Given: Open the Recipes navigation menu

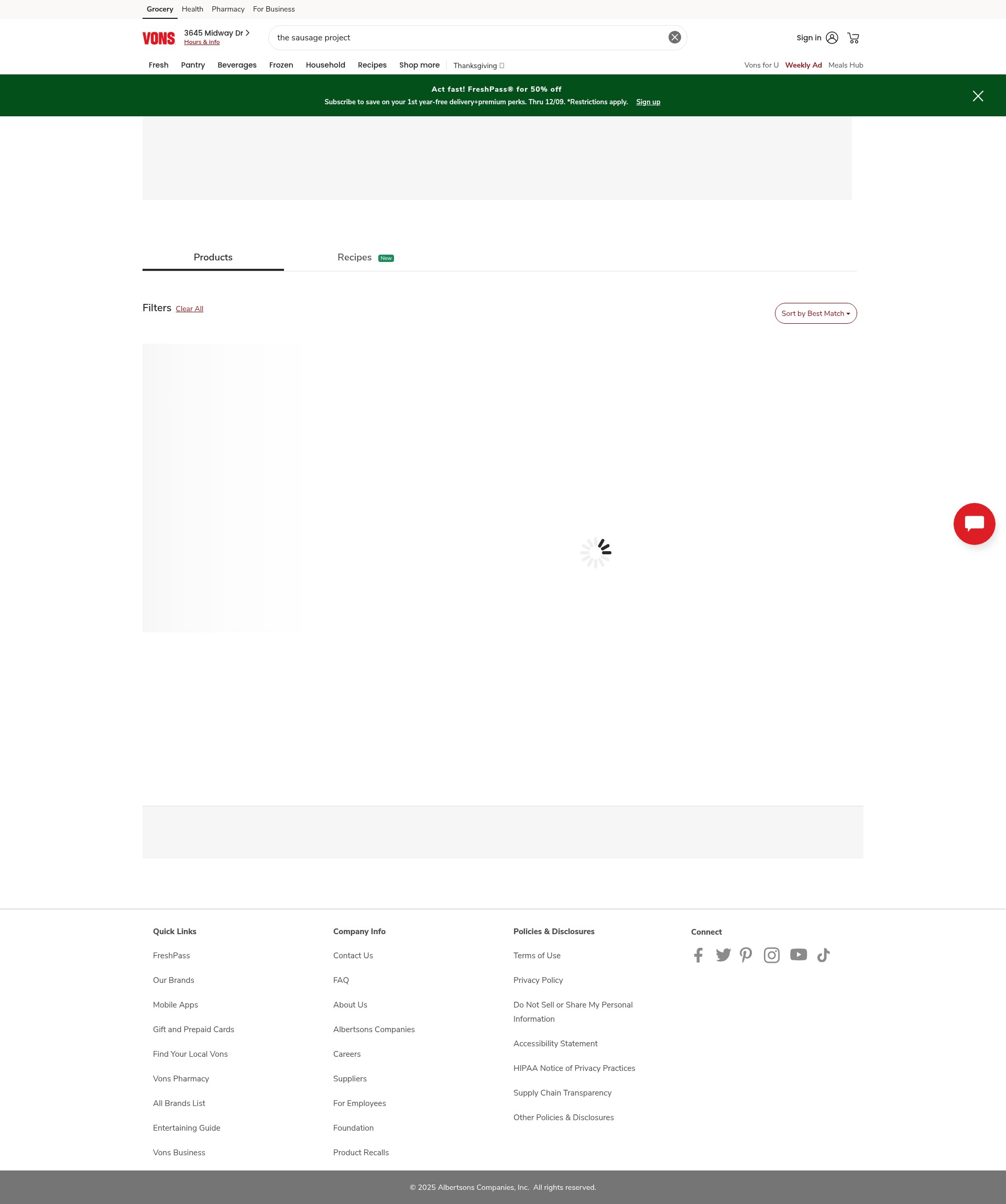Looking at the screenshot, I should (x=372, y=65).
